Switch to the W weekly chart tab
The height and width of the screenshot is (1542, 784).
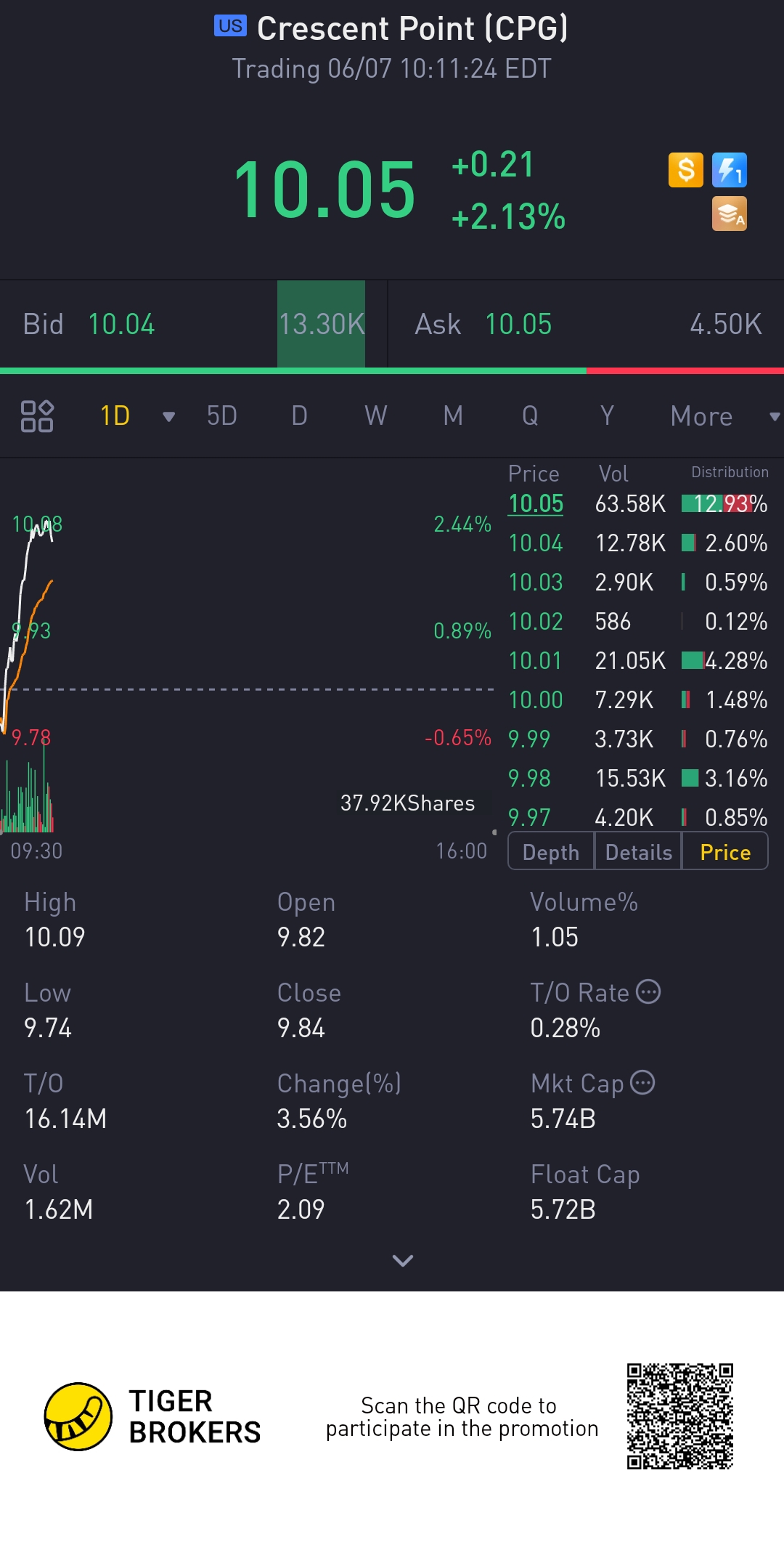click(x=375, y=416)
